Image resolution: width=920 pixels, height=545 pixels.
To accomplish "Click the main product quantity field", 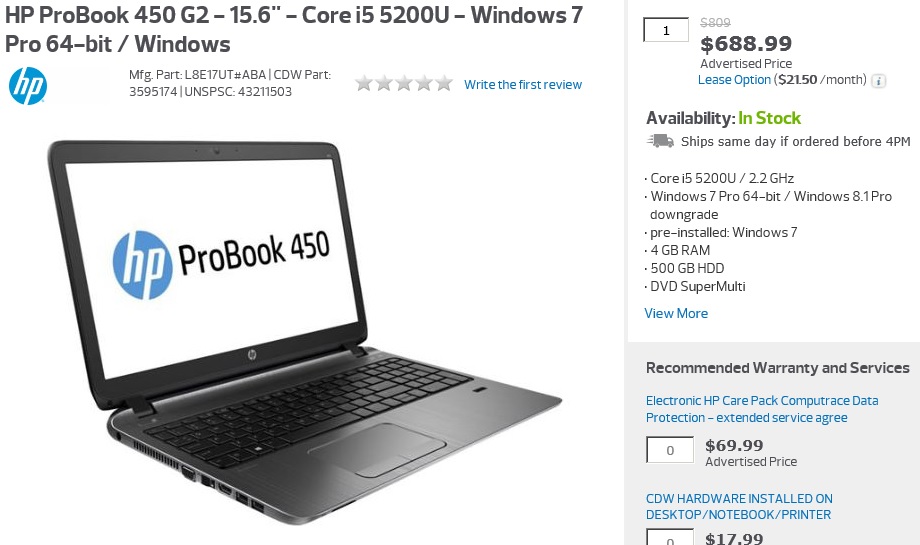I will [666, 30].
